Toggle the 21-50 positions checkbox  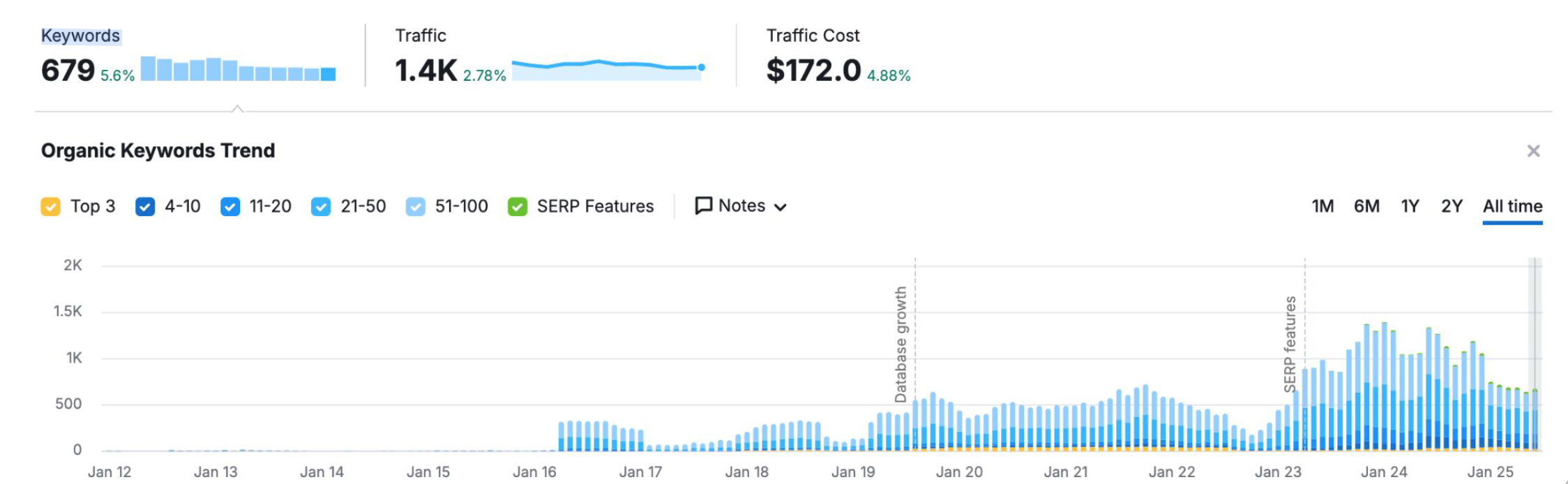[x=321, y=207]
